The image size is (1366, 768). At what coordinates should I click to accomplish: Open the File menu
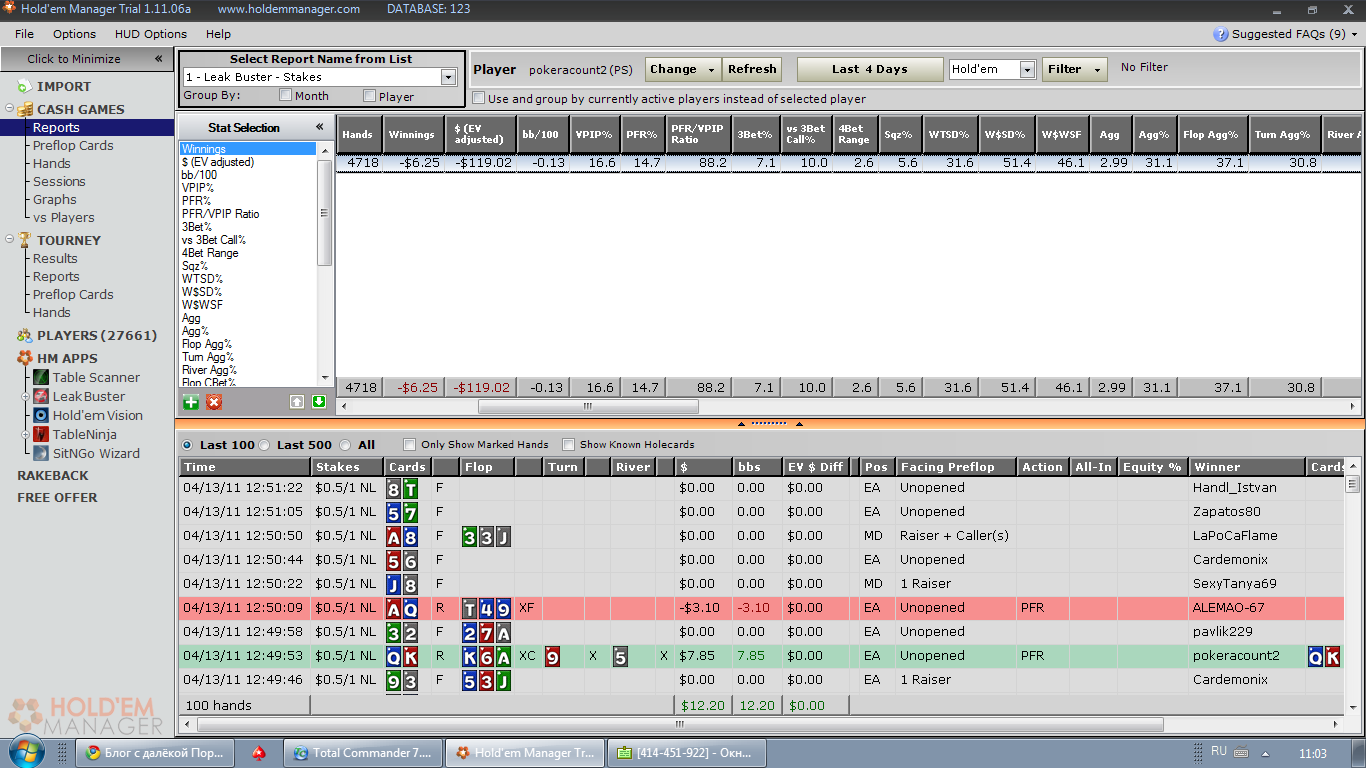tap(24, 34)
